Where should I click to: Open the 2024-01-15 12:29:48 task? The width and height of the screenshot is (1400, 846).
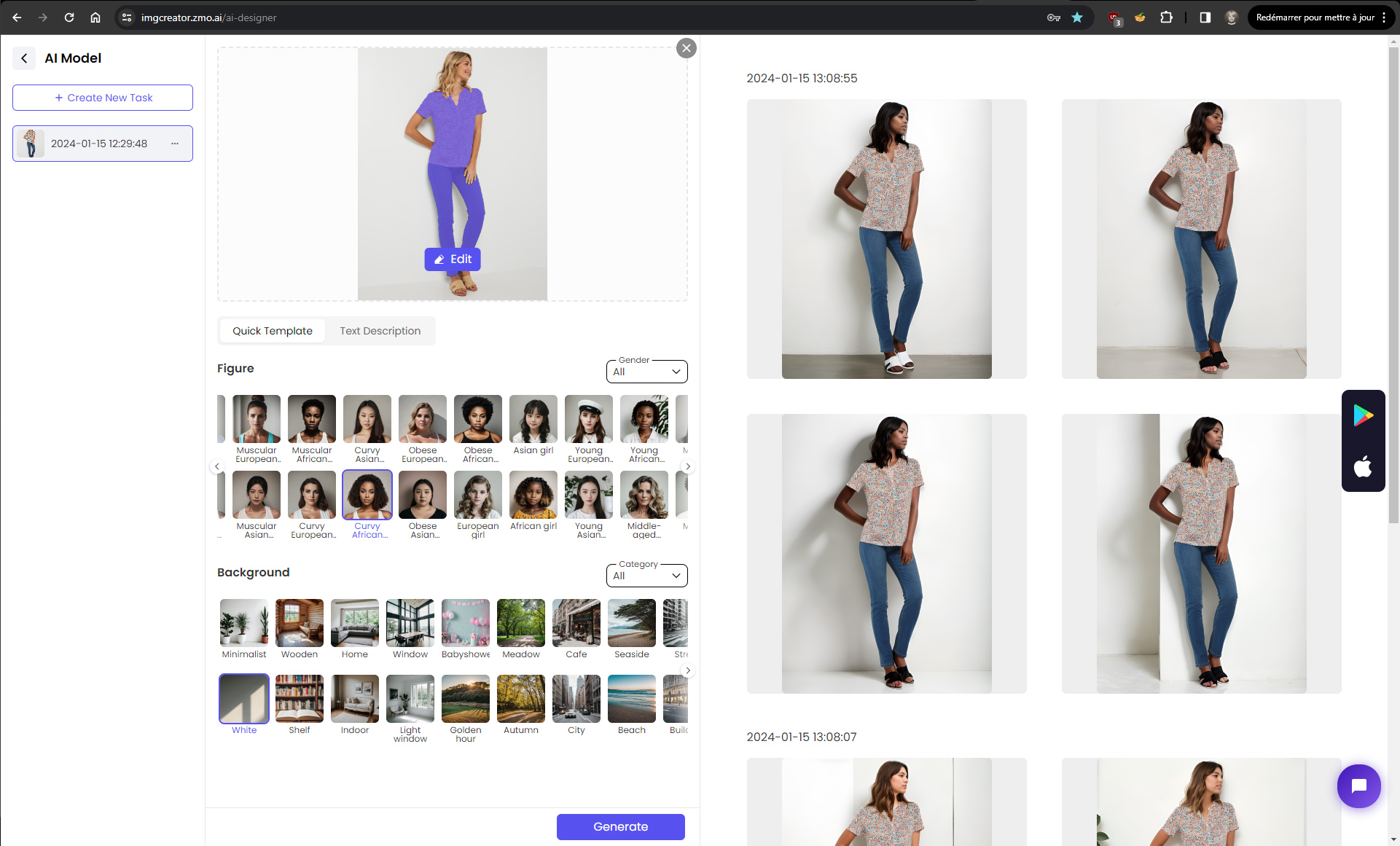point(103,144)
